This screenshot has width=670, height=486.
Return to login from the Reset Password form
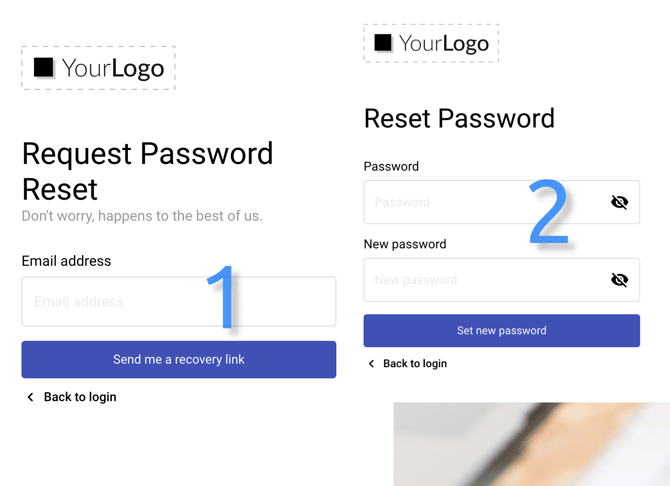coord(414,364)
